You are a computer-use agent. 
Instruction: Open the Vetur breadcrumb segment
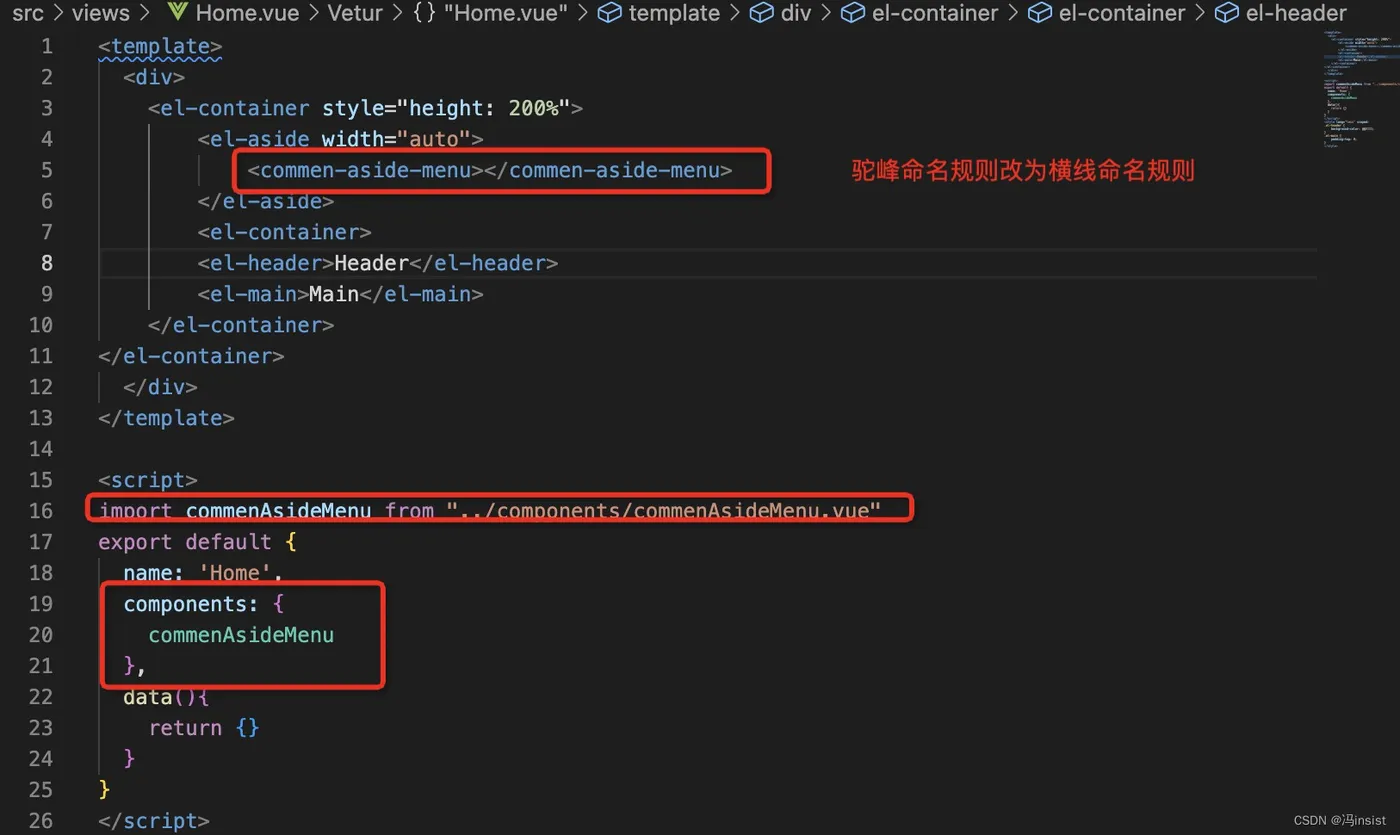pos(356,13)
